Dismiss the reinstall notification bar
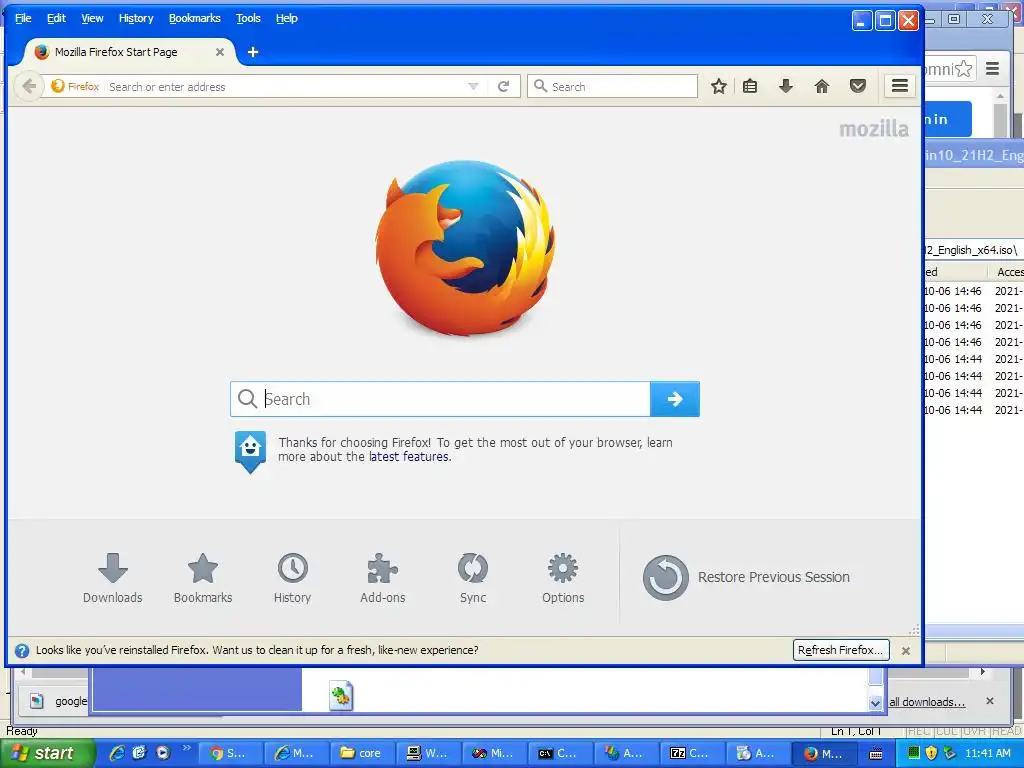The image size is (1024, 768). (906, 650)
